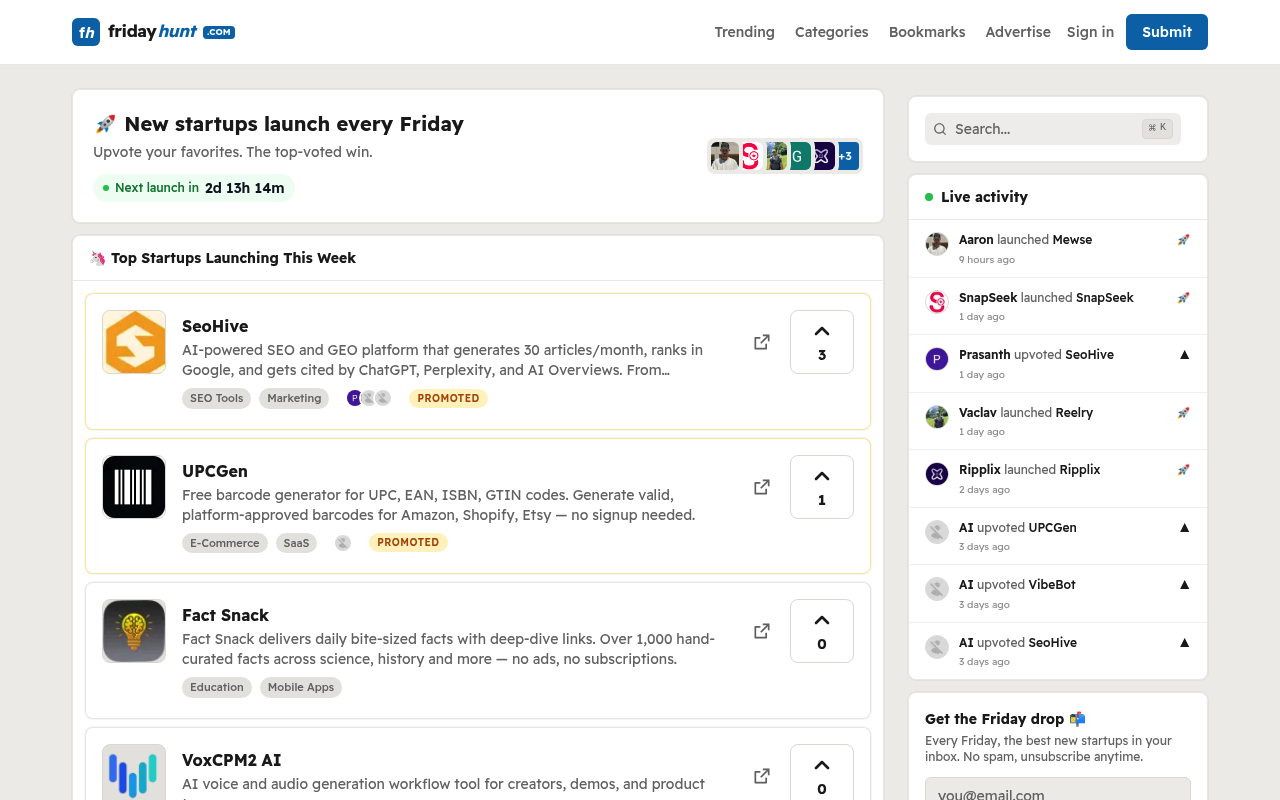The height and width of the screenshot is (800, 1280).
Task: Upvote Fact Snack with 0 votes
Action: pos(822,631)
